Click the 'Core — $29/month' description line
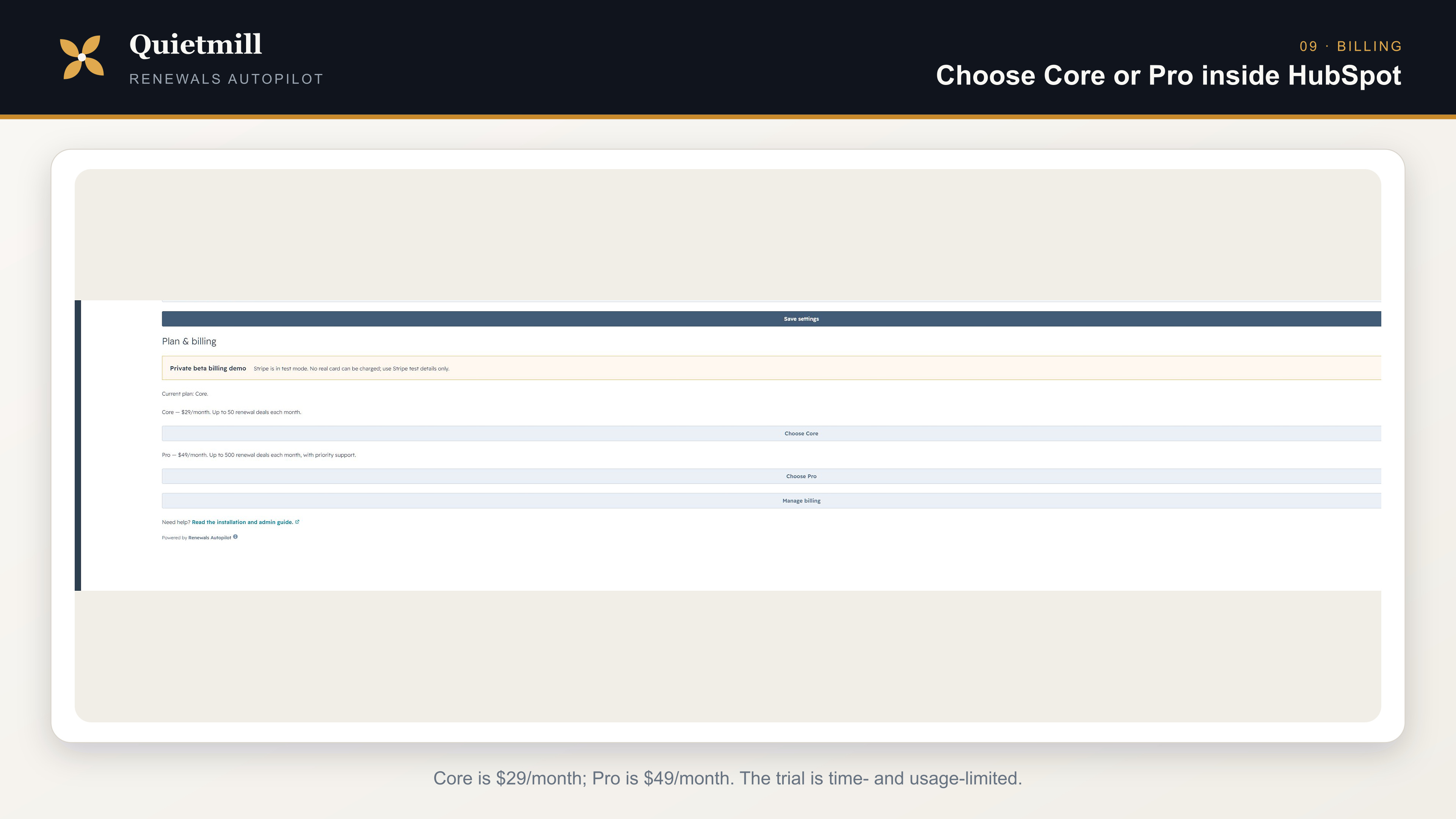Screen dimensions: 1456x819 tap(231, 412)
